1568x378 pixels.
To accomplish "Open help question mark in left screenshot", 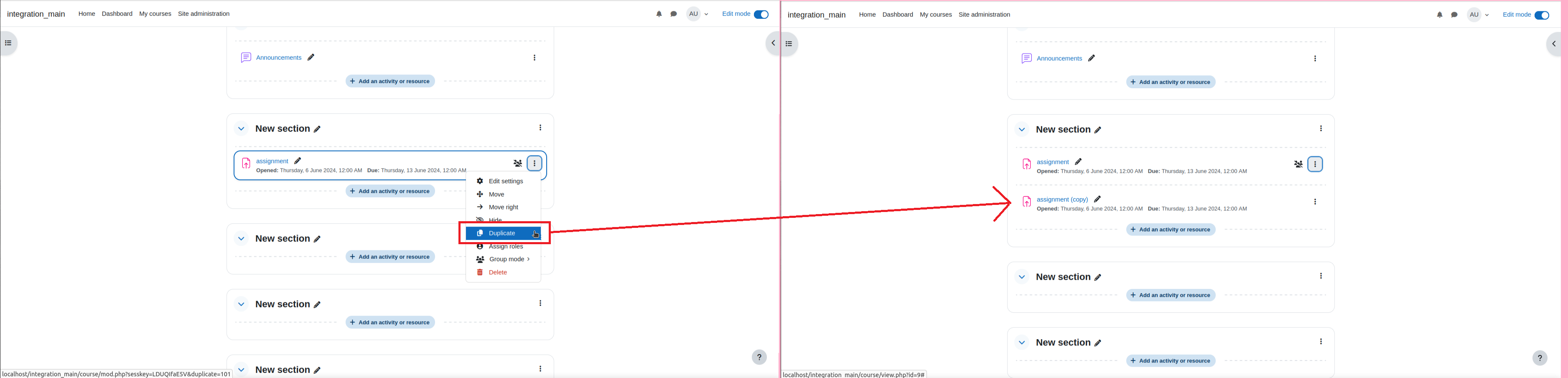I will (759, 358).
